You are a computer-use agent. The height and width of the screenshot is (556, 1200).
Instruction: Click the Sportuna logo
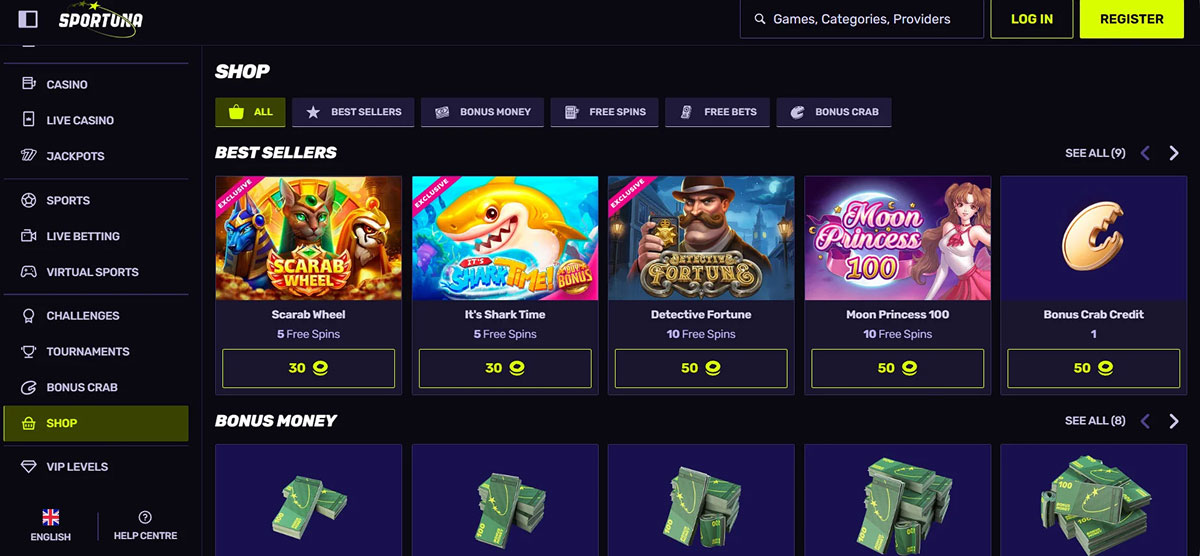pos(100,18)
